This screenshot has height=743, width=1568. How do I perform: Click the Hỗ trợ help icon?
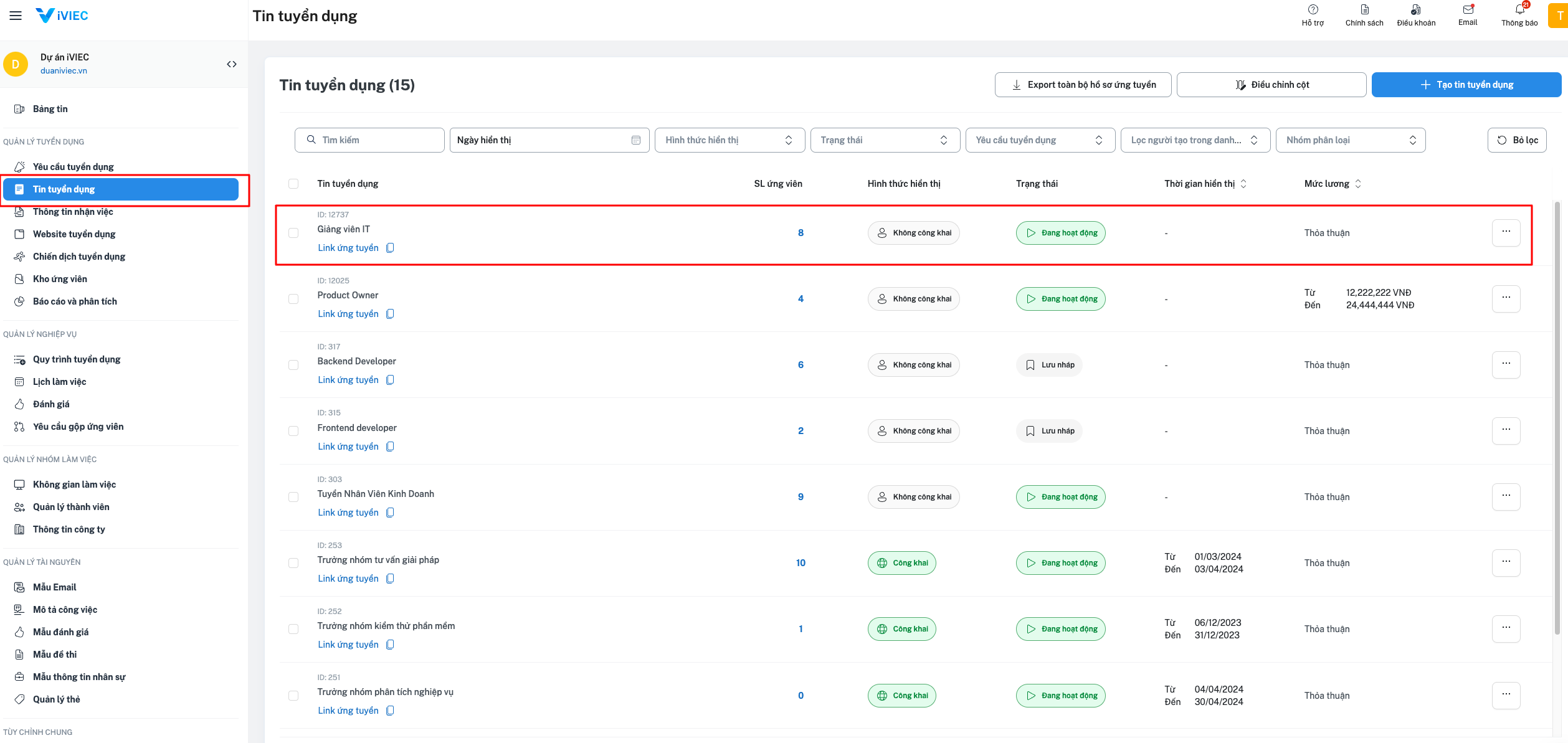coord(1313,10)
